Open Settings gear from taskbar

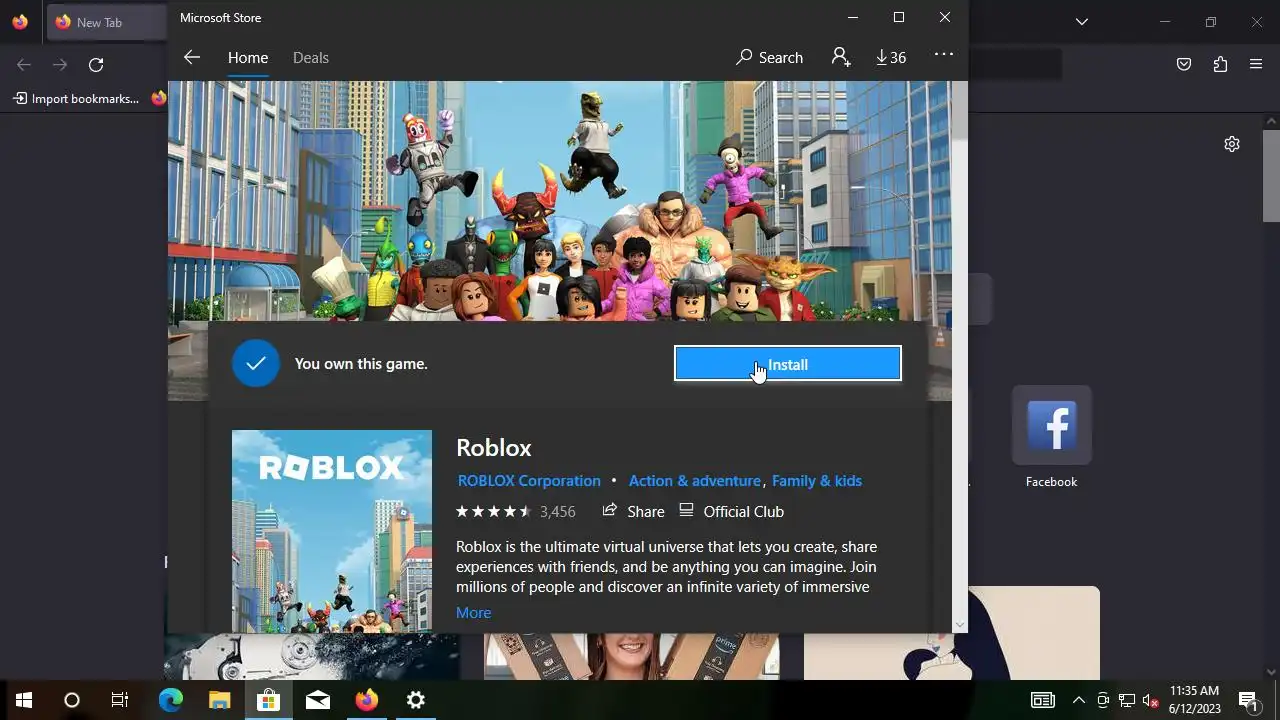pos(416,700)
